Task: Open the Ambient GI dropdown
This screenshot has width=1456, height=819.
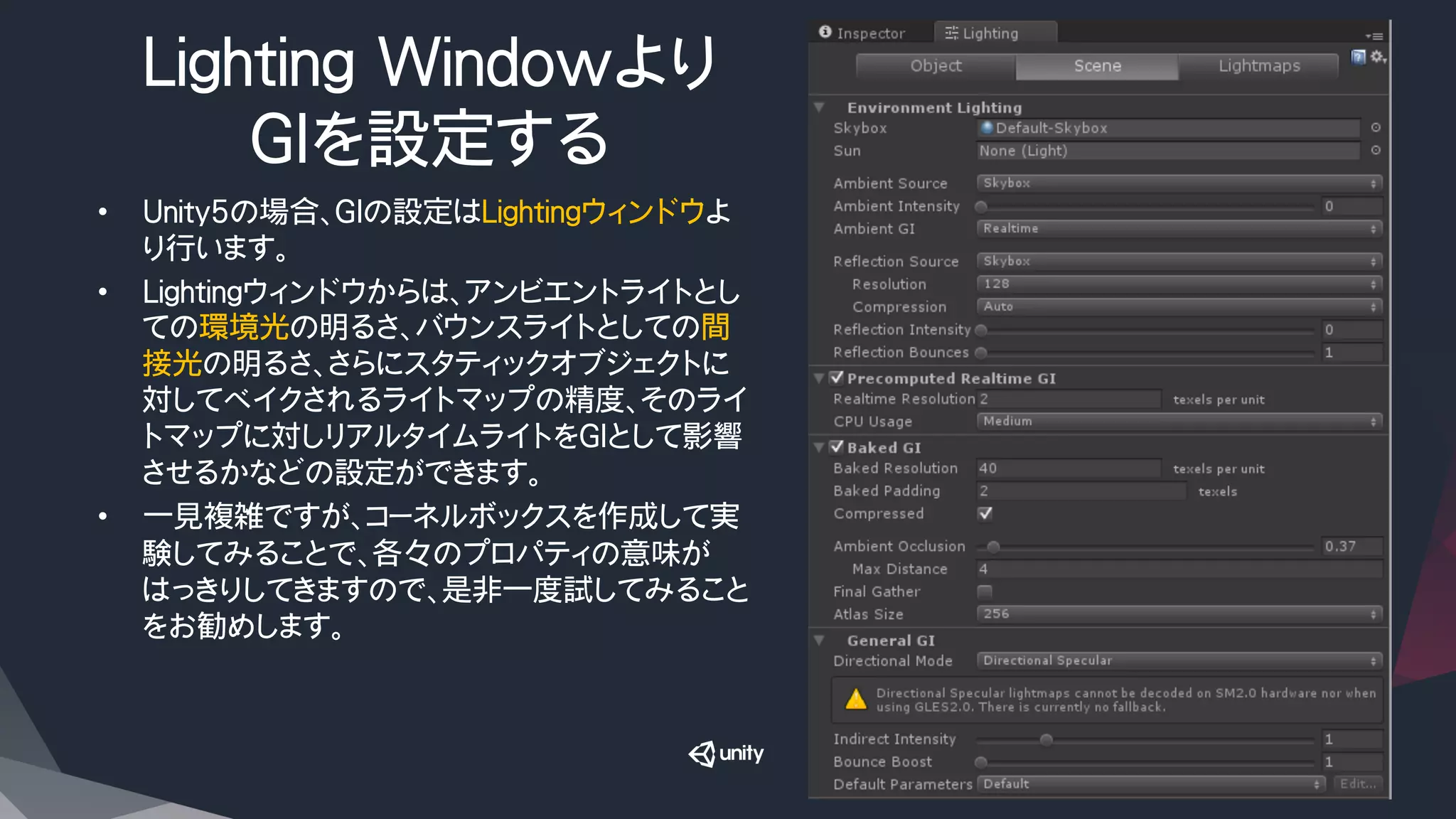Action: click(1179, 228)
